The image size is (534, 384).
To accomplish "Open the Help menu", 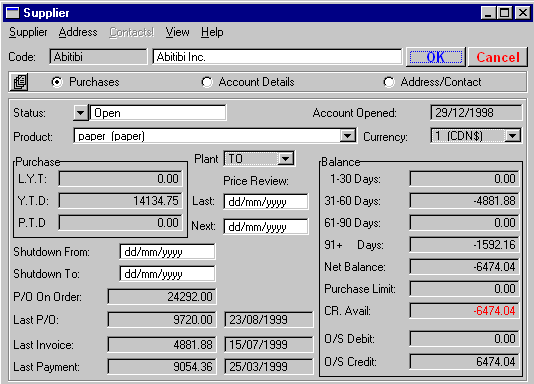I will 212,32.
